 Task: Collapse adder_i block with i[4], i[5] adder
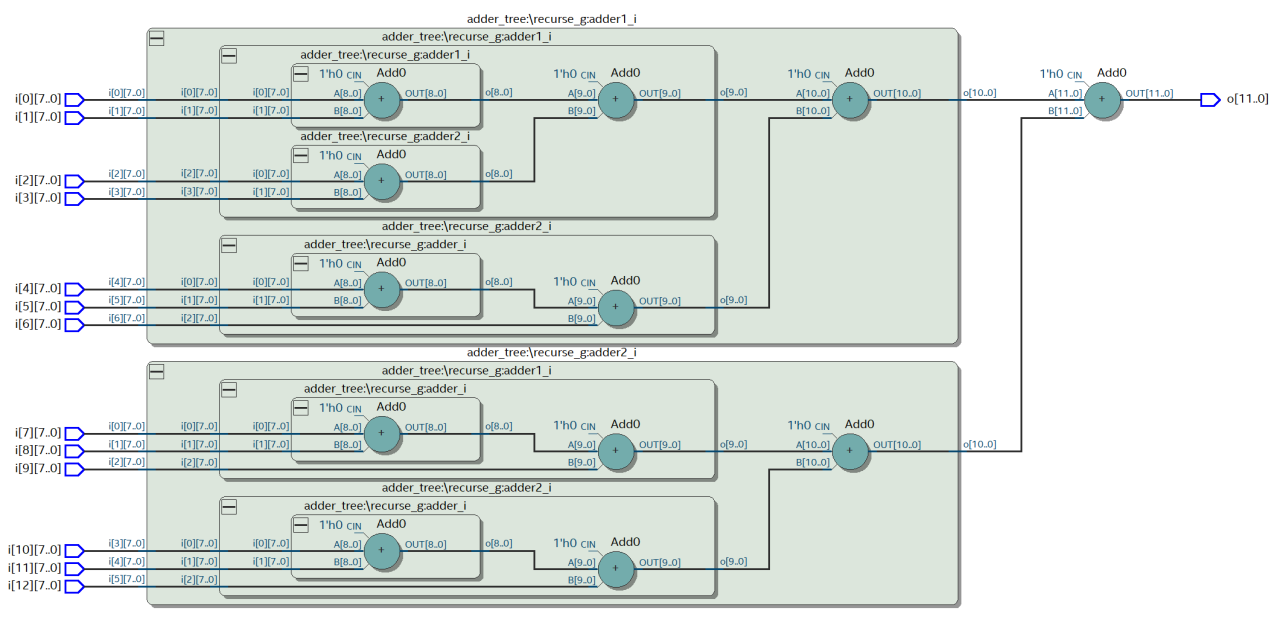[x=300, y=264]
